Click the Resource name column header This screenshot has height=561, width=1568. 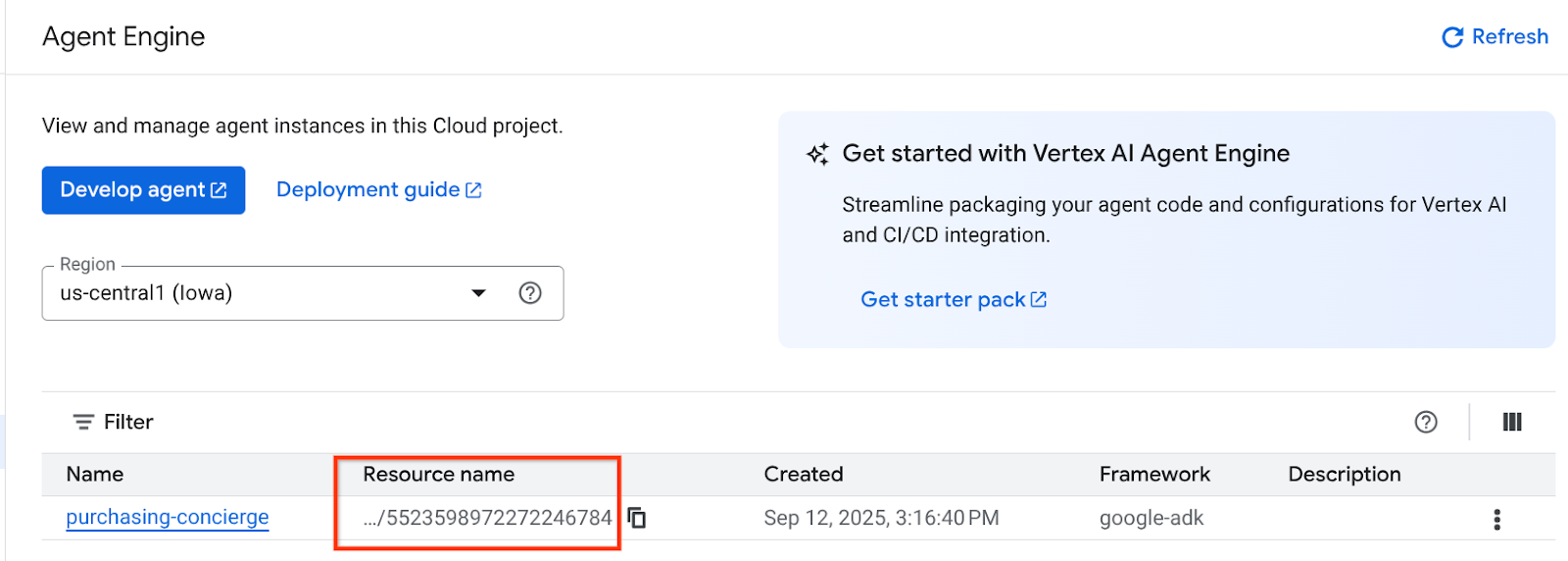pyautogui.click(x=438, y=475)
